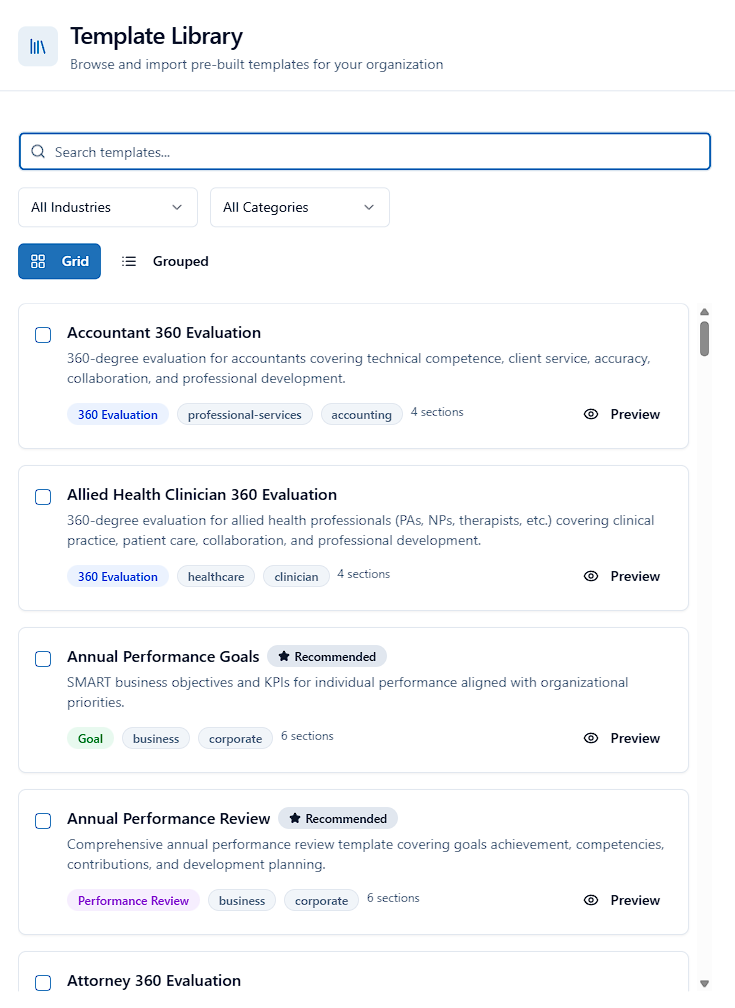Select the Annual Performance Review checkbox
The image size is (735, 1008).
43,821
